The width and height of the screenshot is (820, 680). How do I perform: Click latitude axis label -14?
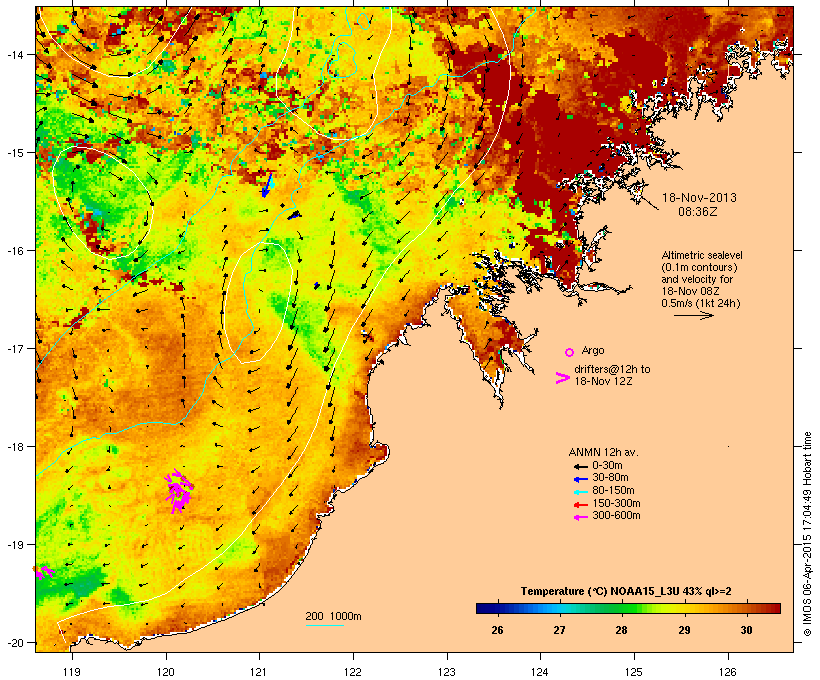tap(15, 54)
